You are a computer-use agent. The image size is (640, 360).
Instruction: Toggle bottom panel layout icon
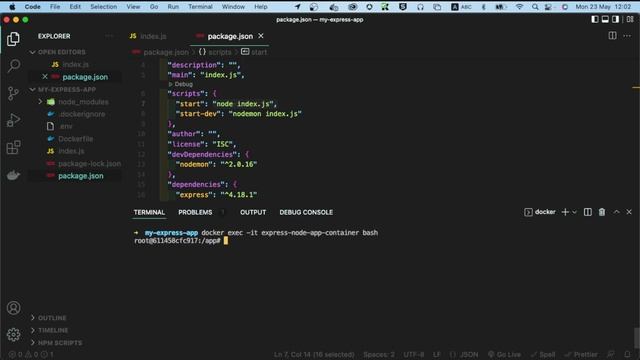click(x=605, y=19)
